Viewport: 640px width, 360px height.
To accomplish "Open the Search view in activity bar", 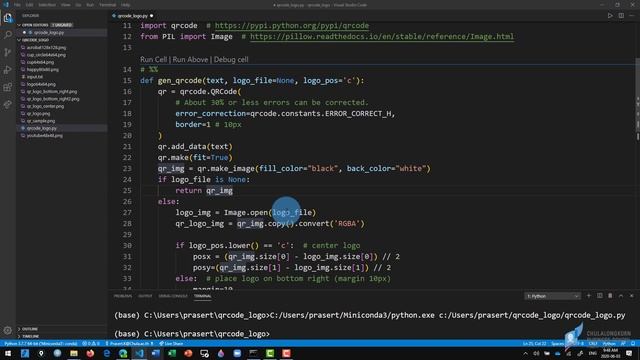I will tap(8, 35).
